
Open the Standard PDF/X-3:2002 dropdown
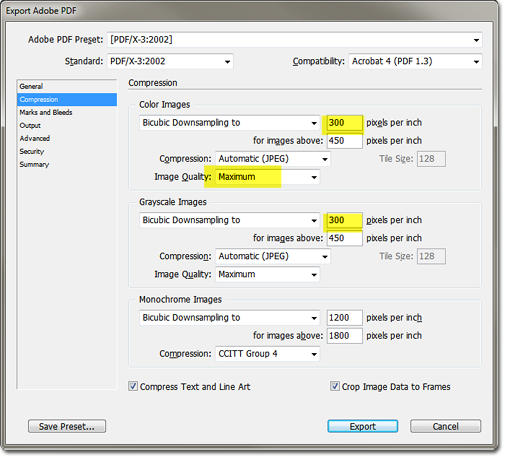tap(170, 61)
